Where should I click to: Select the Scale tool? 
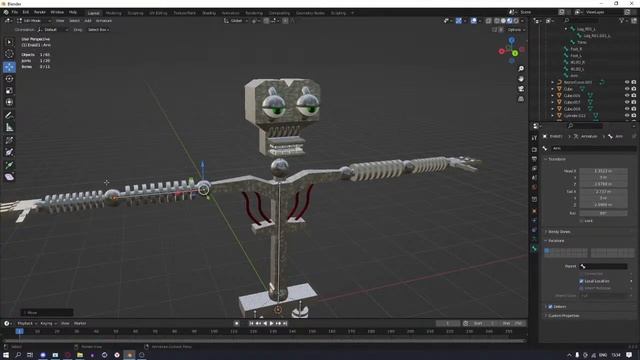tap(9, 90)
